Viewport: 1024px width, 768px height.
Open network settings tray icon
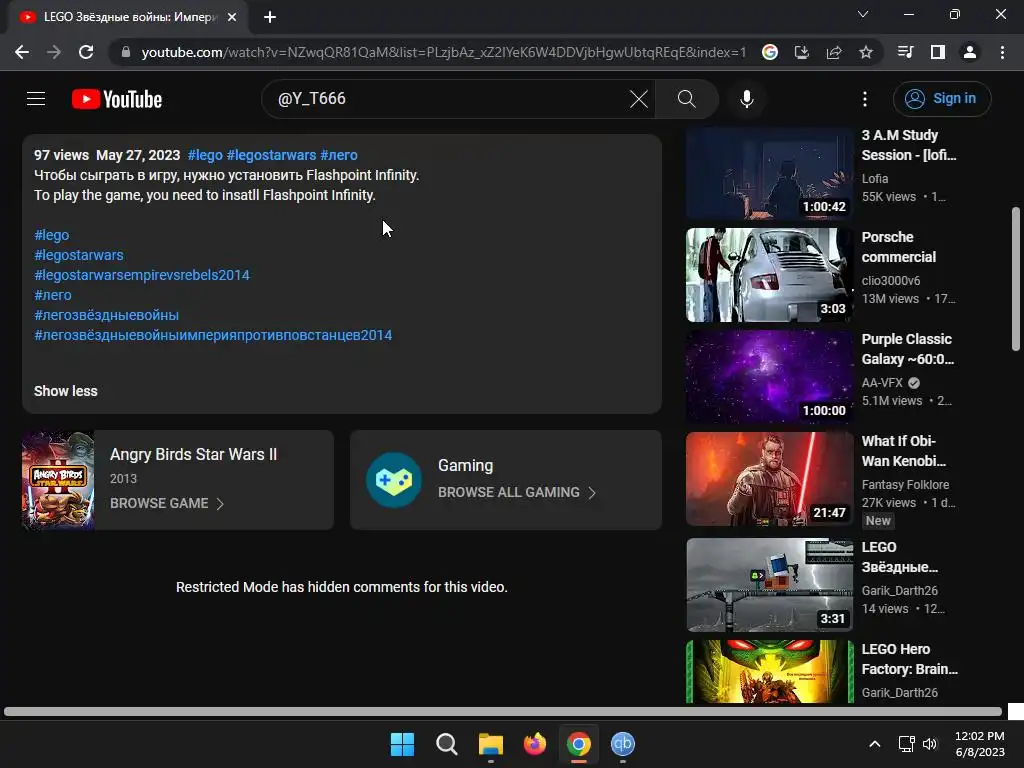(906, 744)
